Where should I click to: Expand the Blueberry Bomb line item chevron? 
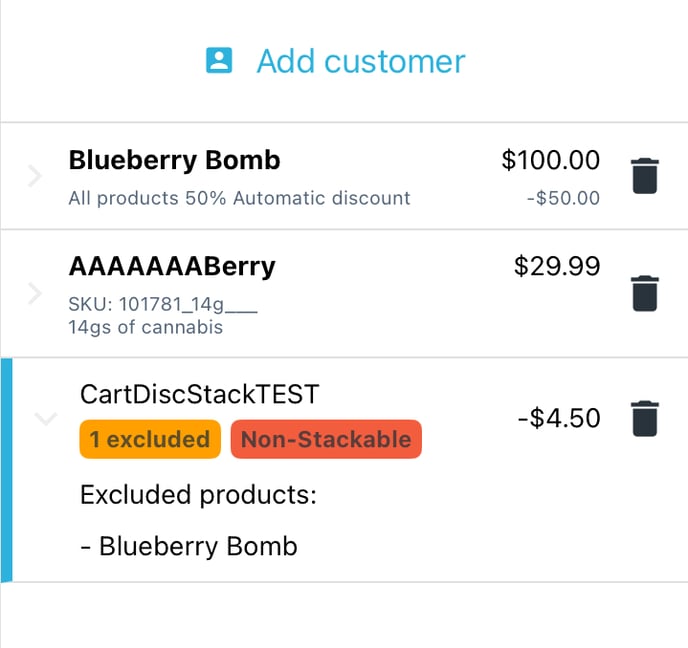point(35,177)
